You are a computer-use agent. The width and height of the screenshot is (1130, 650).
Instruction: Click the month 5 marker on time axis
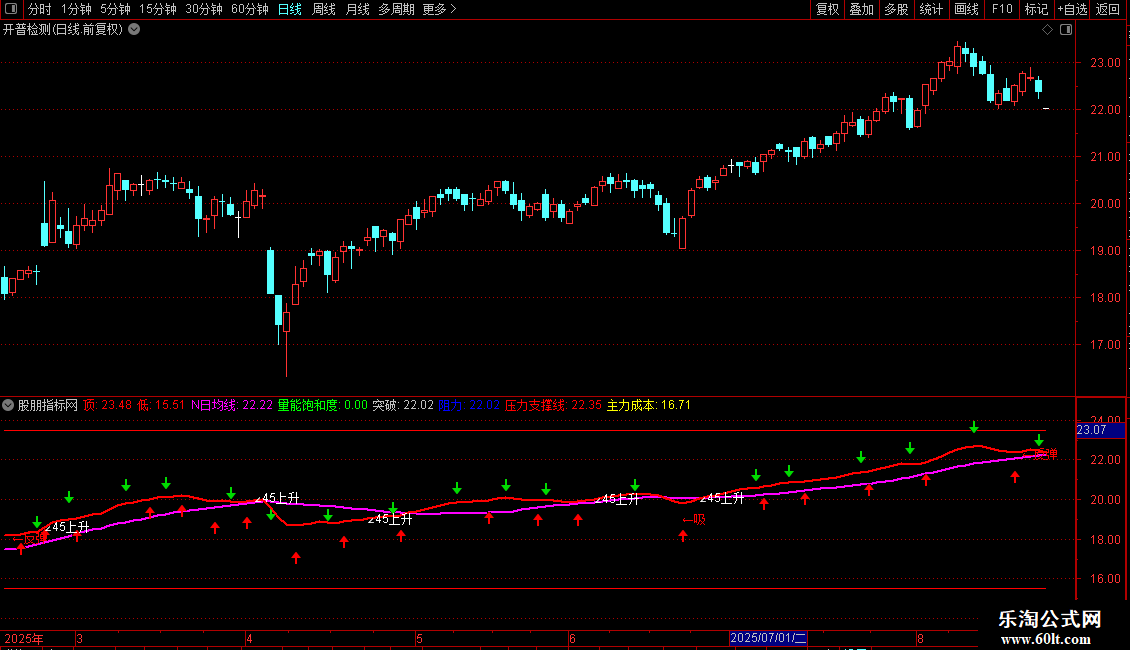[419, 638]
